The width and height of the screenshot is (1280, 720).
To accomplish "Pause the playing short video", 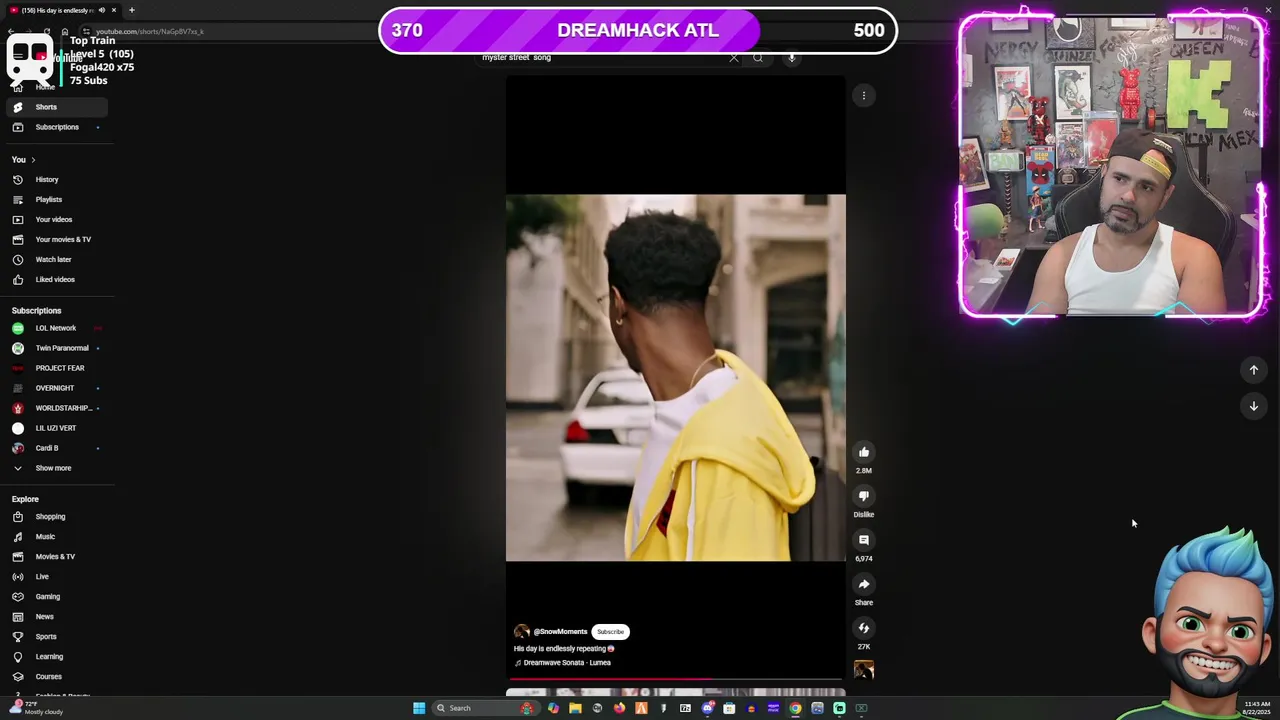I will point(676,378).
